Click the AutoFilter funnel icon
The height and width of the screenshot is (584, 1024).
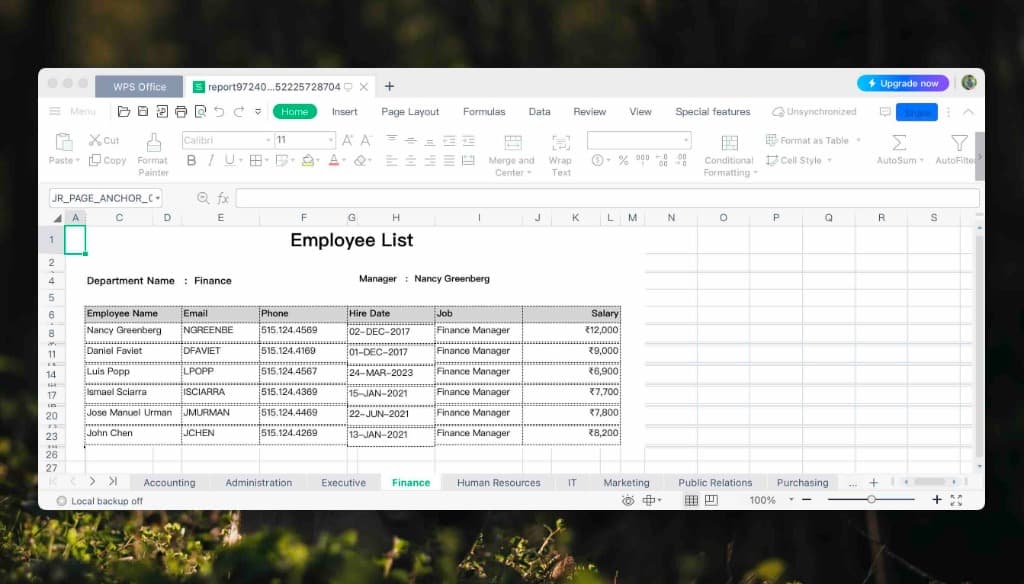click(x=959, y=142)
